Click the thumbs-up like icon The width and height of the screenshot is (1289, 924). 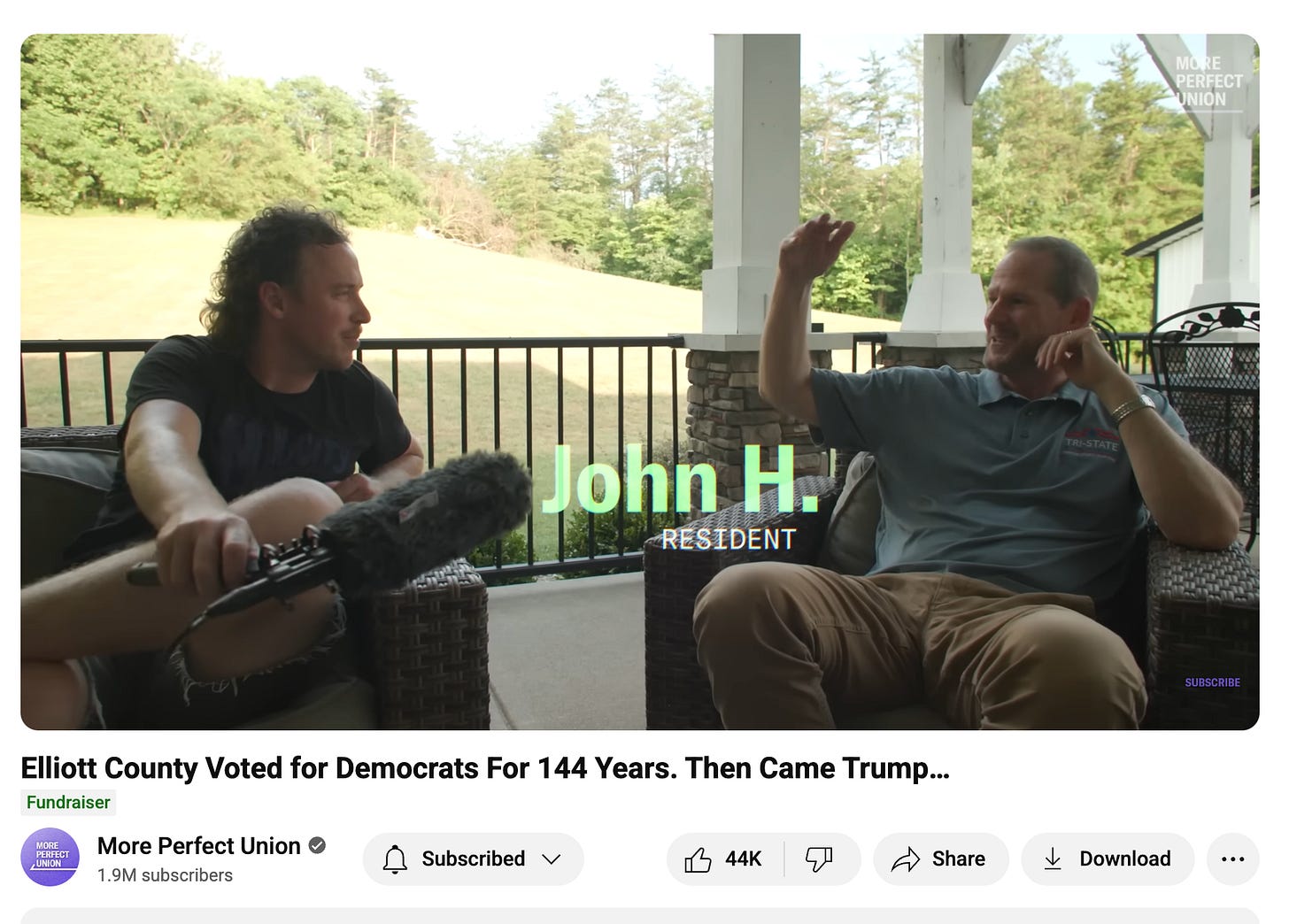tap(698, 859)
